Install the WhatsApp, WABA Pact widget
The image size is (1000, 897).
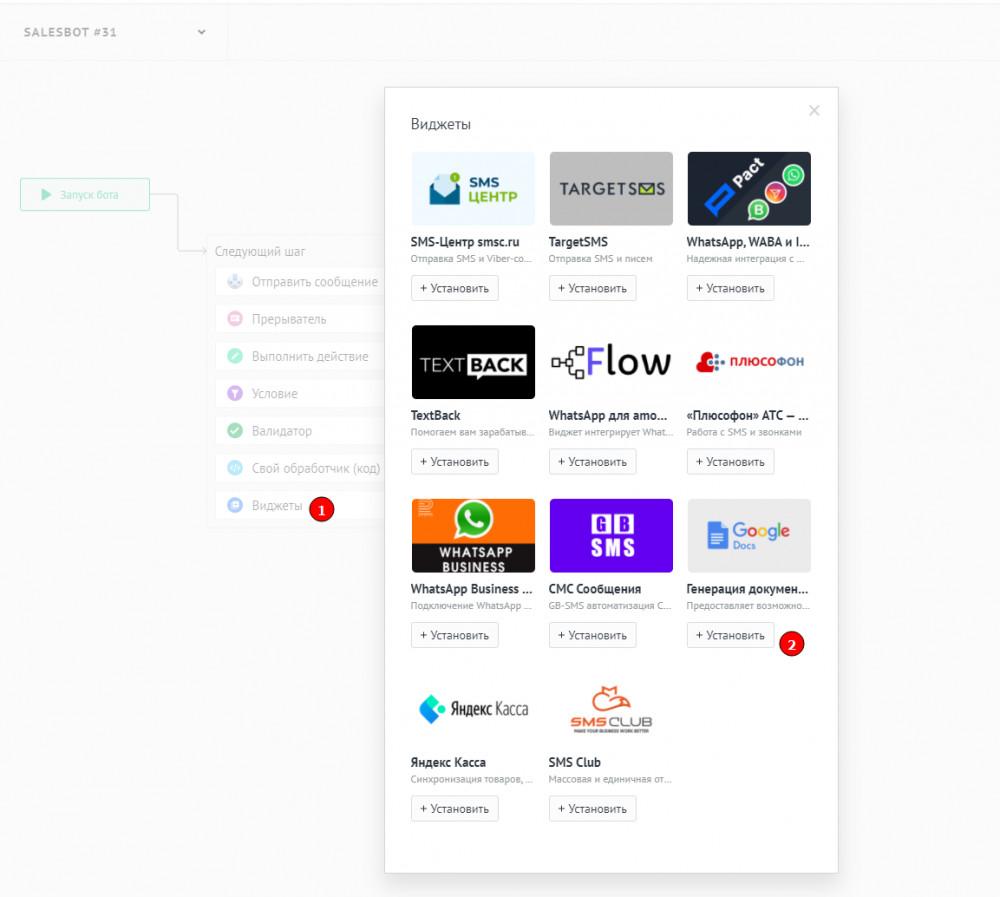point(730,288)
